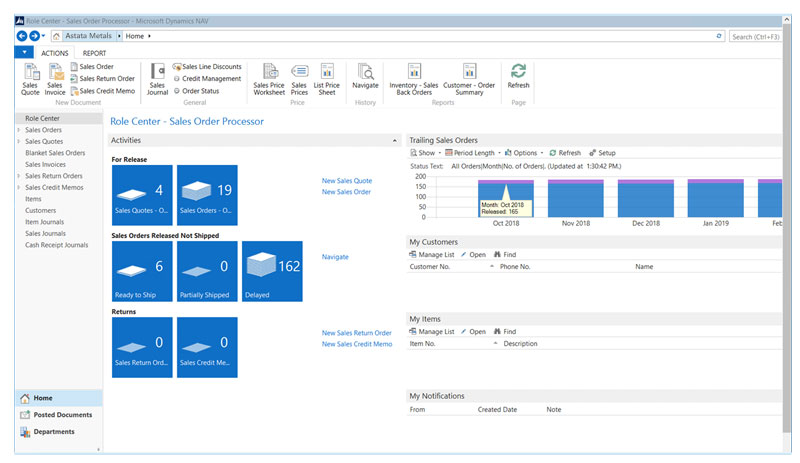
Task: Expand the Home breadcrumb arrow
Action: coord(149,36)
